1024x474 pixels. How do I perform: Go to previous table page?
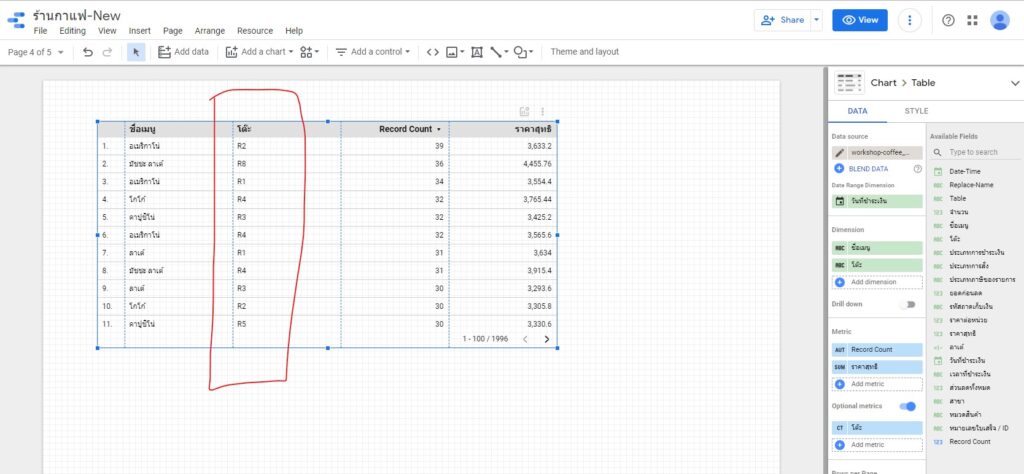[x=525, y=339]
